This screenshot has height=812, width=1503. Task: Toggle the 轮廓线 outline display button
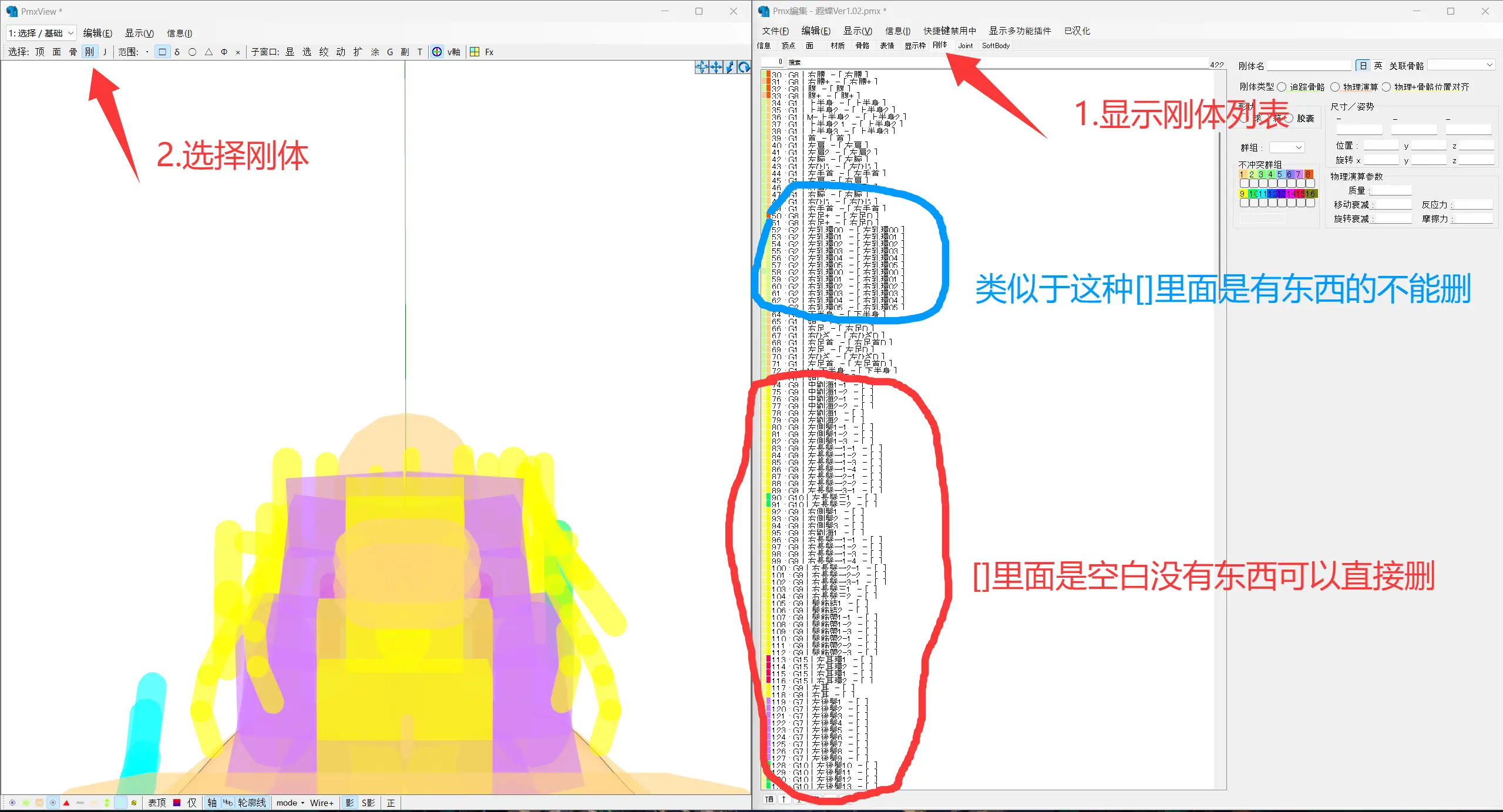(x=251, y=803)
